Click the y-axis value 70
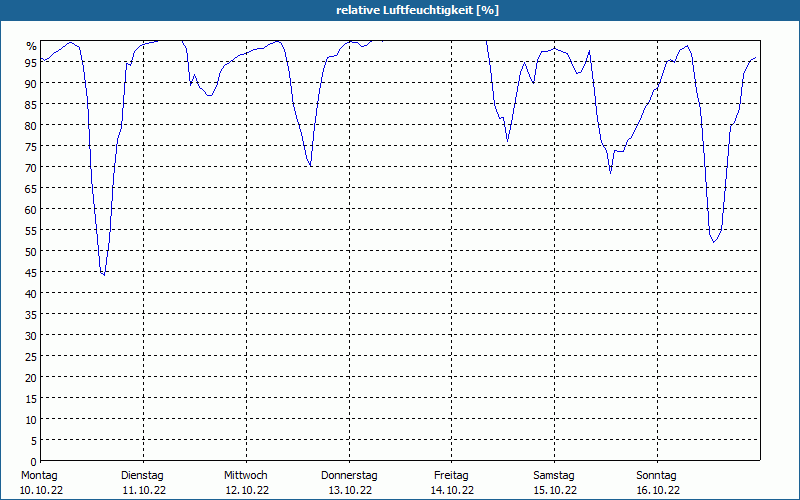The image size is (800, 500). (31, 167)
